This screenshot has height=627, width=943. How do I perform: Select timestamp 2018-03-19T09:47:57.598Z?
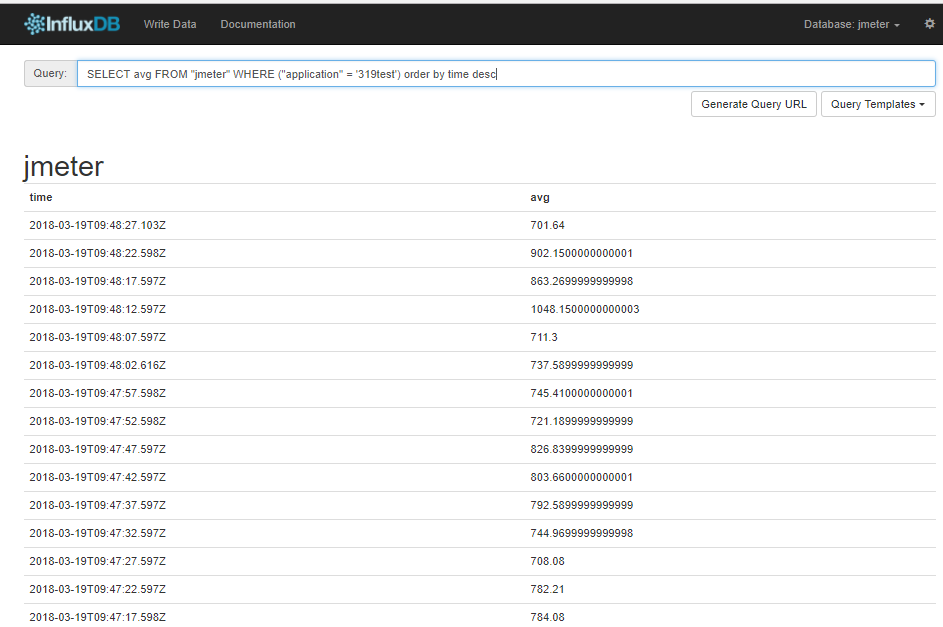click(97, 393)
